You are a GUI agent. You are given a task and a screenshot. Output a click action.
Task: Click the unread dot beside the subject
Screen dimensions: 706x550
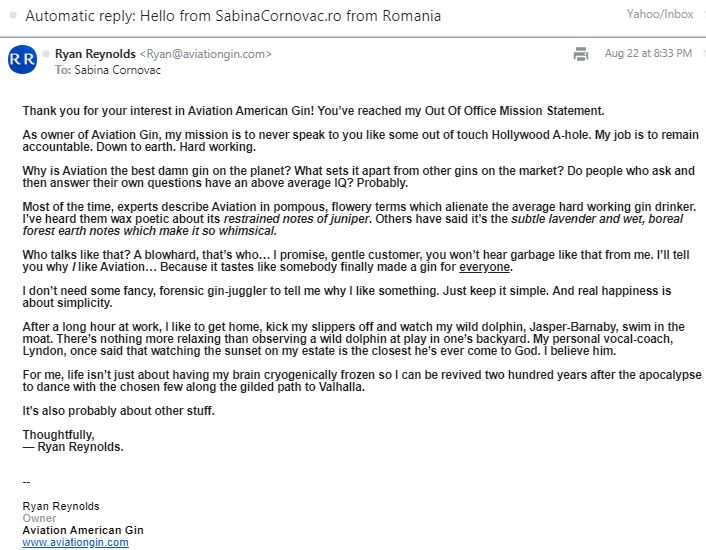(x=12, y=17)
